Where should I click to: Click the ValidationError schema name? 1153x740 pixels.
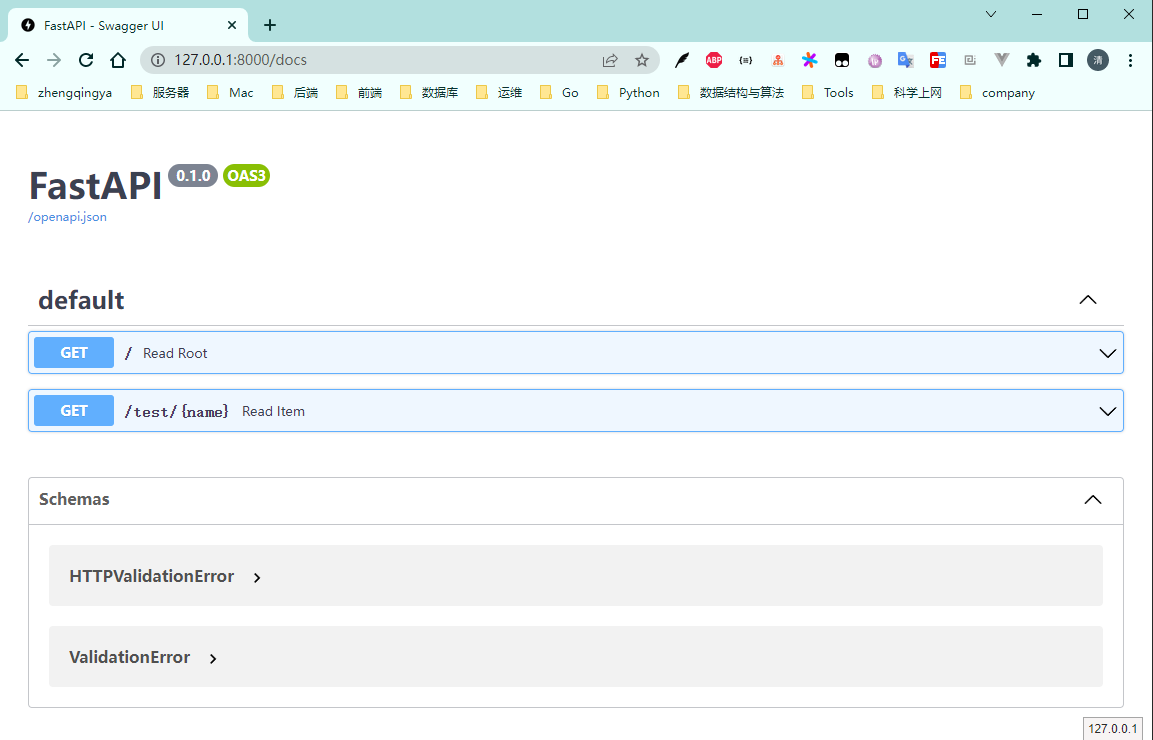129,657
